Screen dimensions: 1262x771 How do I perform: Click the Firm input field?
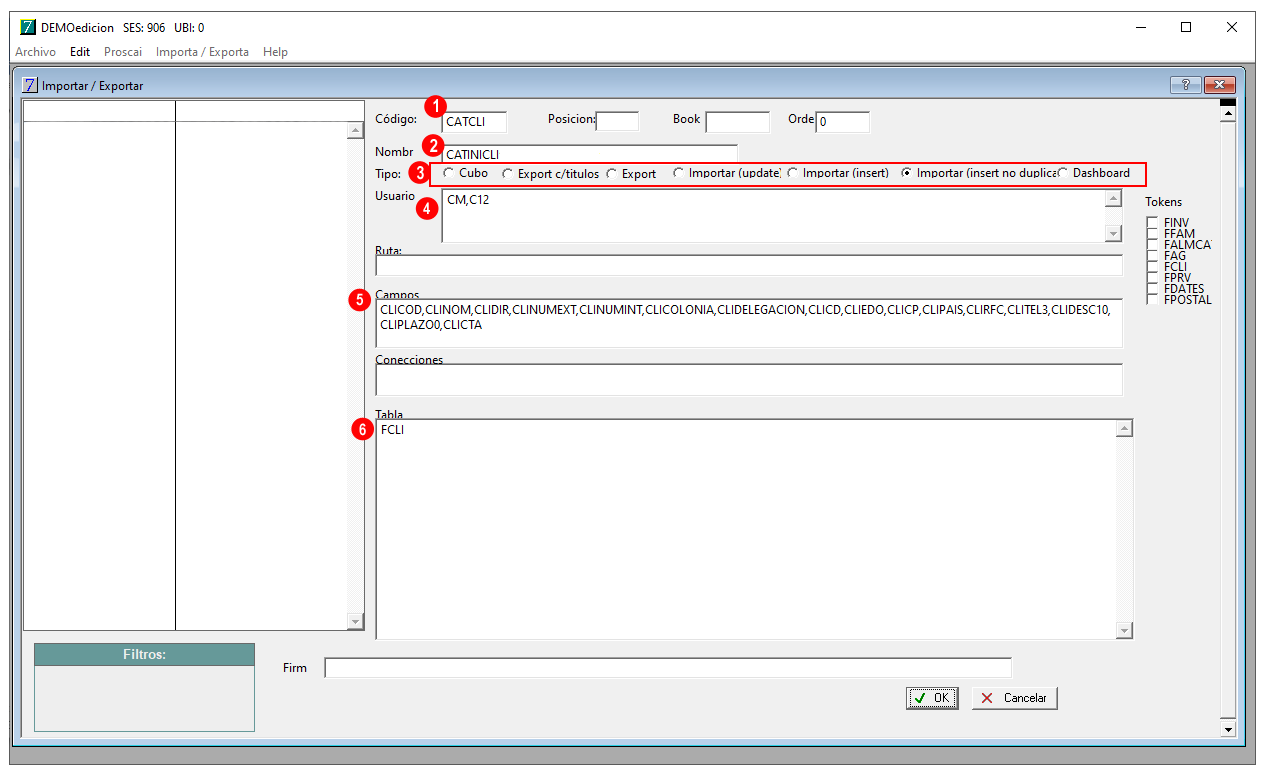pyautogui.click(x=668, y=667)
